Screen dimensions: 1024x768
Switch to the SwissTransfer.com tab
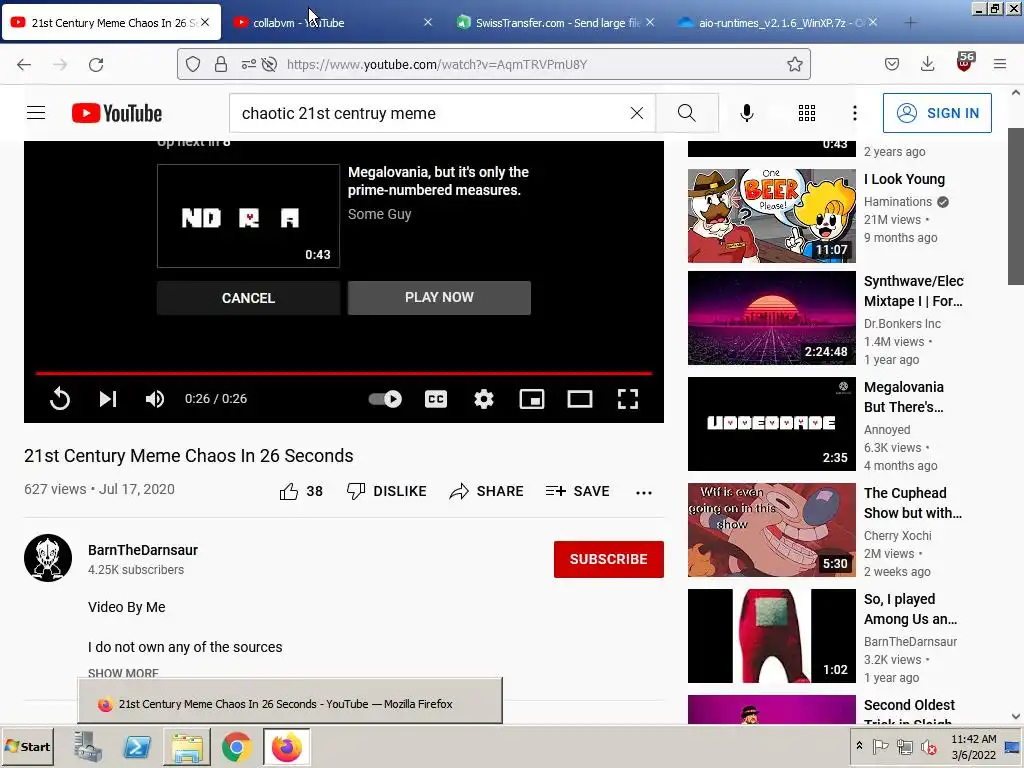click(x=553, y=22)
